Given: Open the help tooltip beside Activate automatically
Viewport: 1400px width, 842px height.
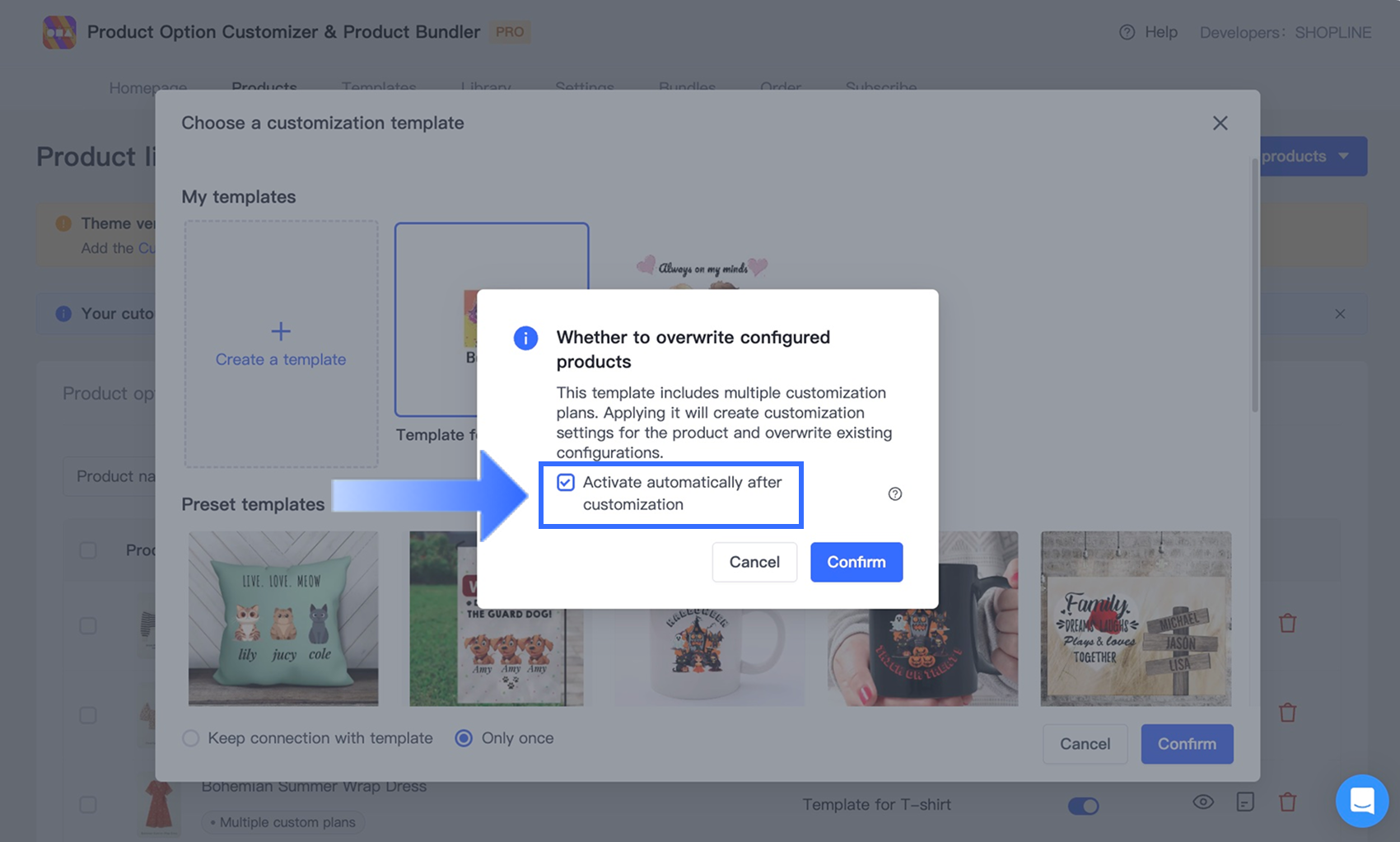Looking at the screenshot, I should [x=895, y=494].
